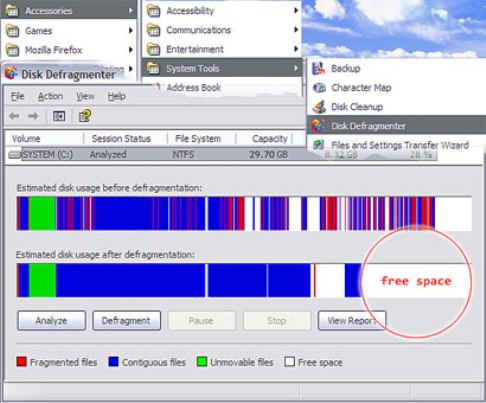Open the File menu
The image size is (486, 403).
(x=18, y=96)
